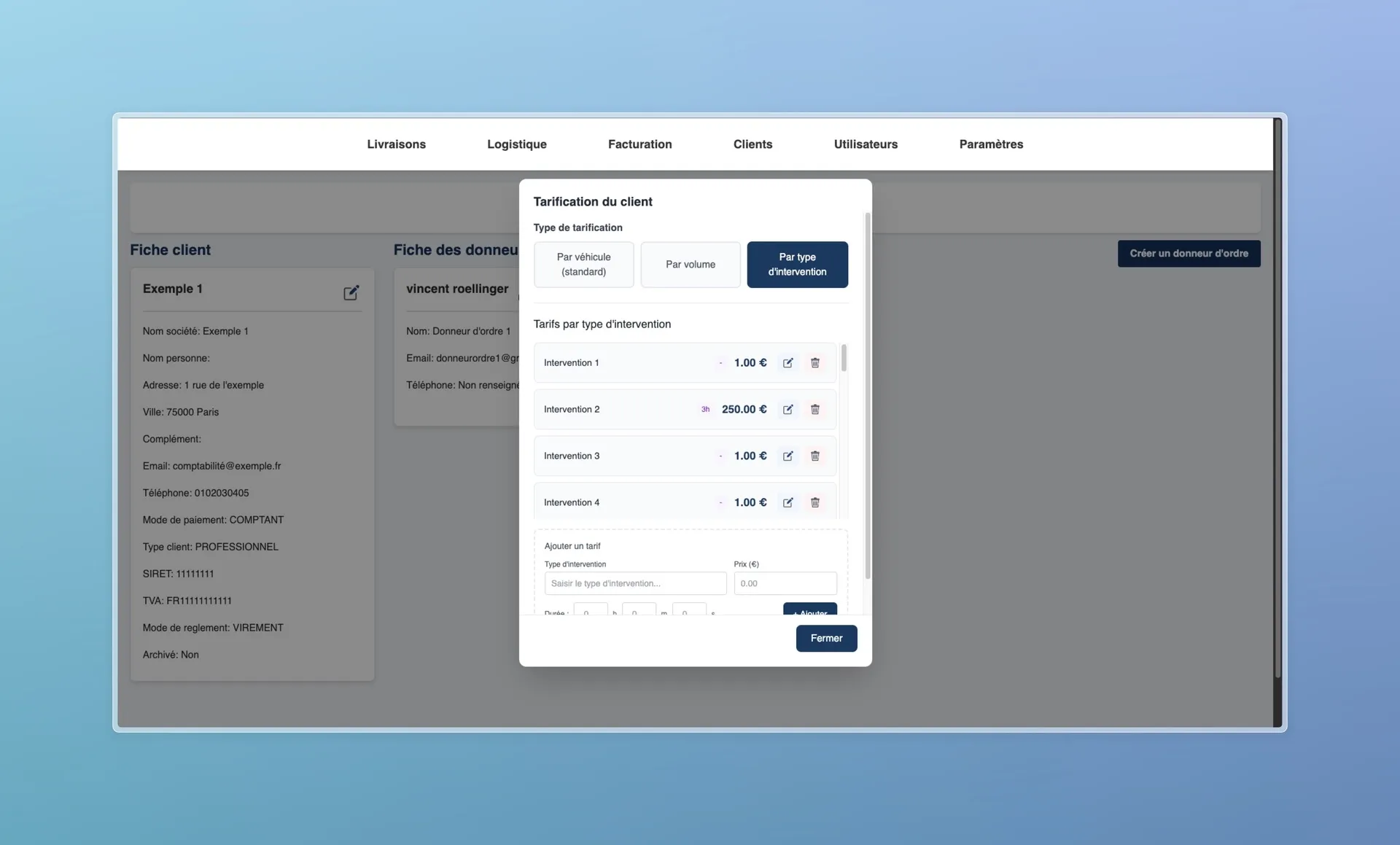Edit the Intervention 1 tariff
1400x845 pixels.
[787, 363]
